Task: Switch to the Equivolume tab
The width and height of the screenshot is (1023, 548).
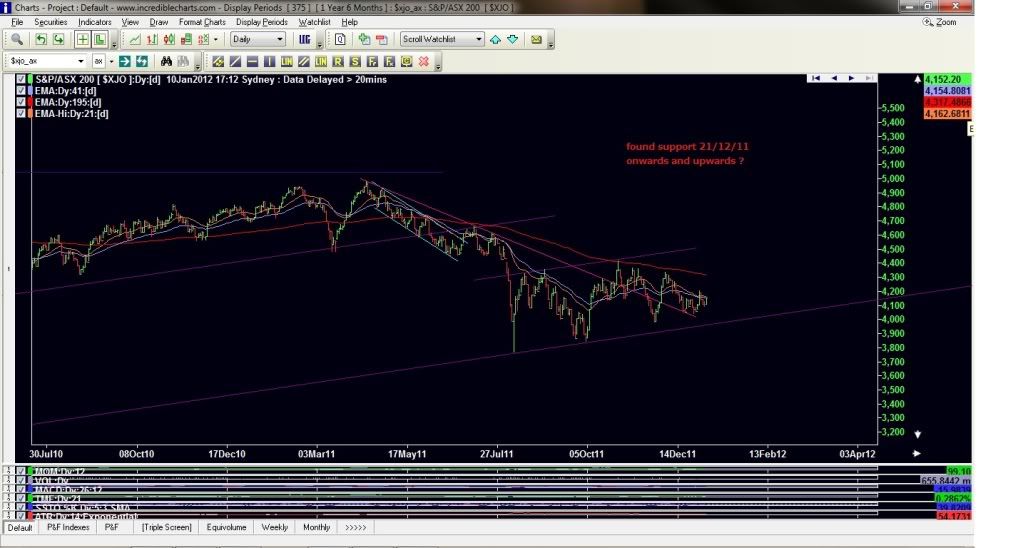Action: (226, 527)
